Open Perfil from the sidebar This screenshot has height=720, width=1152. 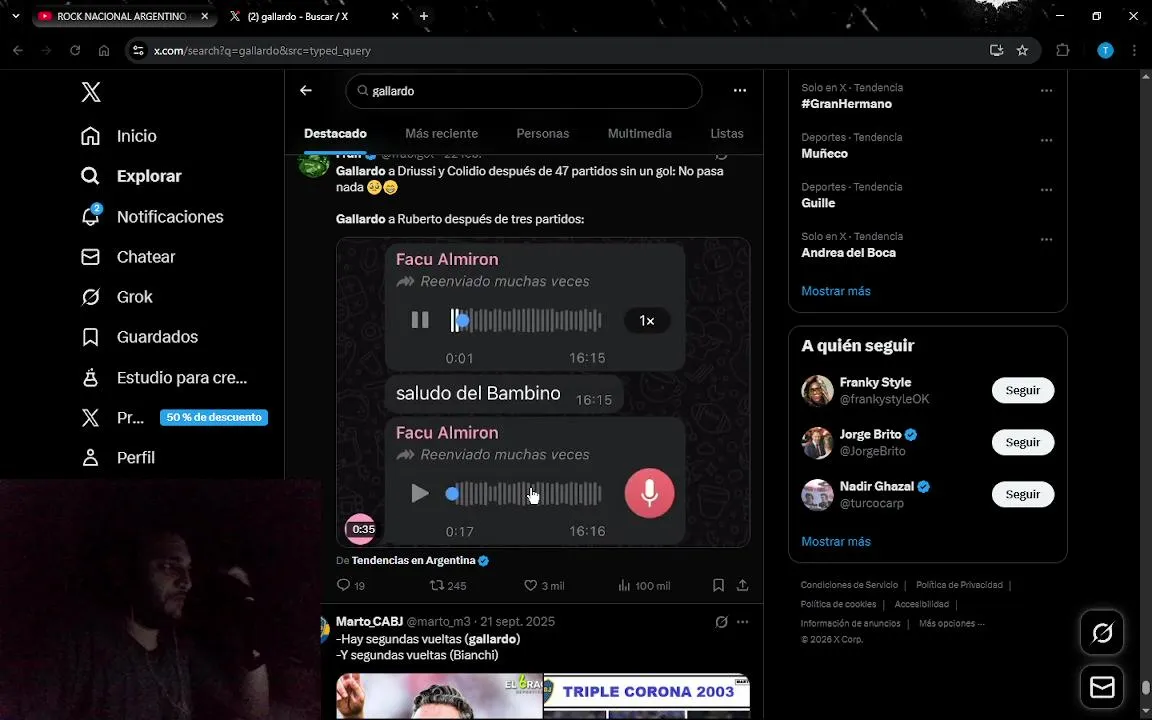[x=118, y=458]
